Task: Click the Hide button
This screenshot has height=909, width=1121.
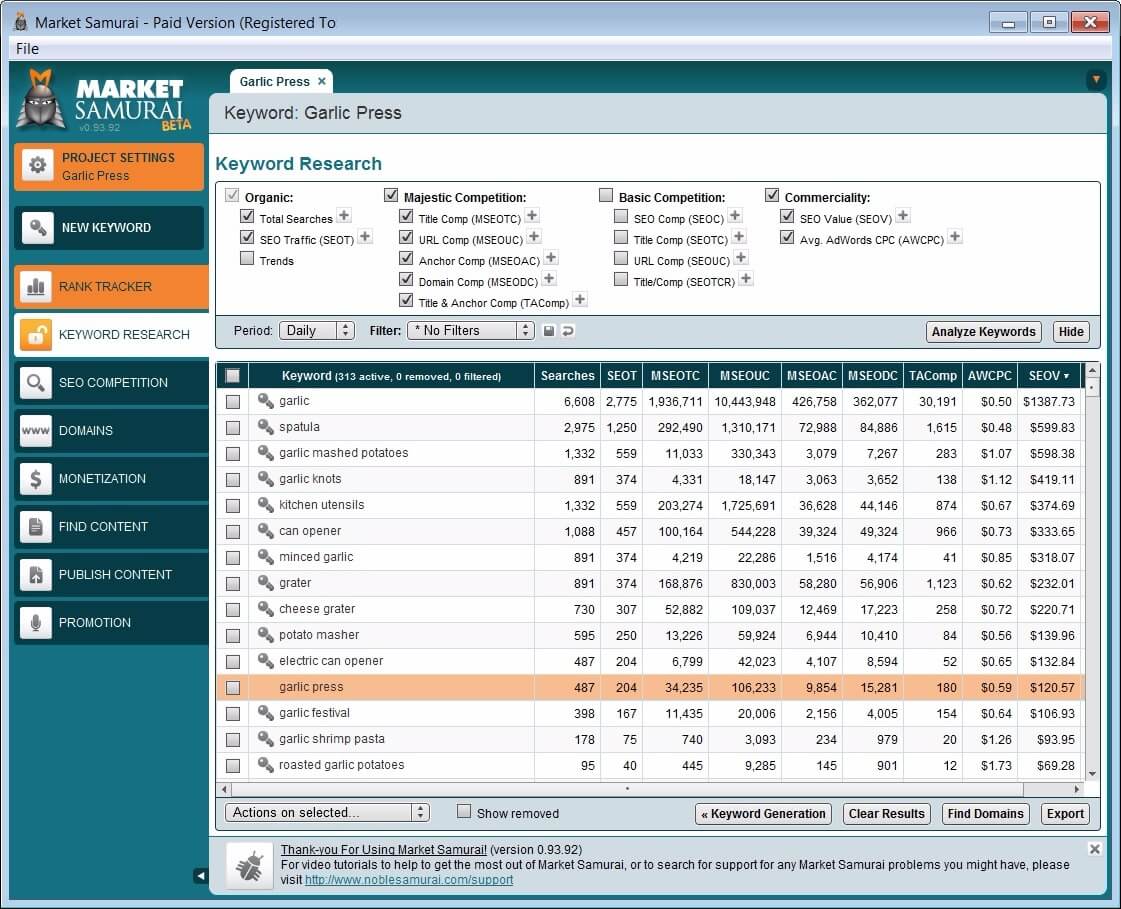Action: click(1070, 332)
